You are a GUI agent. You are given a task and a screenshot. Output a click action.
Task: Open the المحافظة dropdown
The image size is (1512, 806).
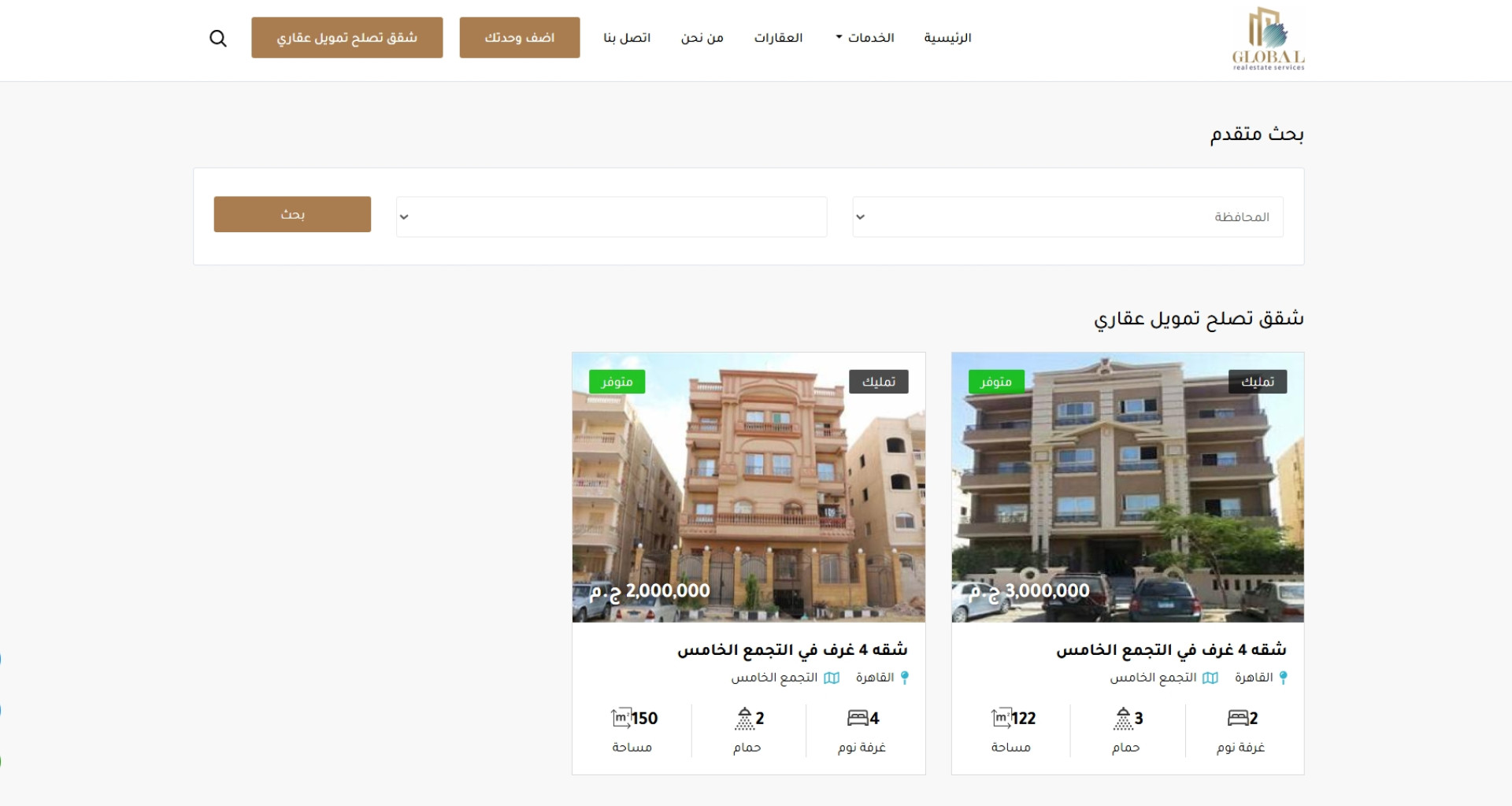[1068, 216]
